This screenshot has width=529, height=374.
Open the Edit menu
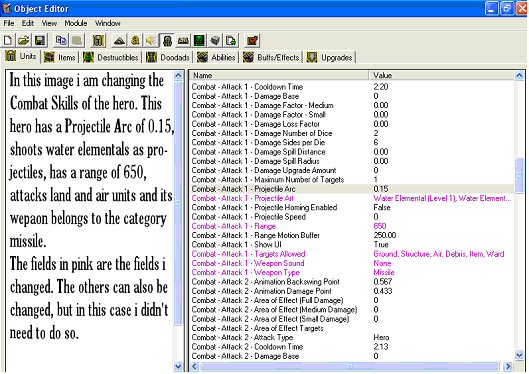(28, 23)
